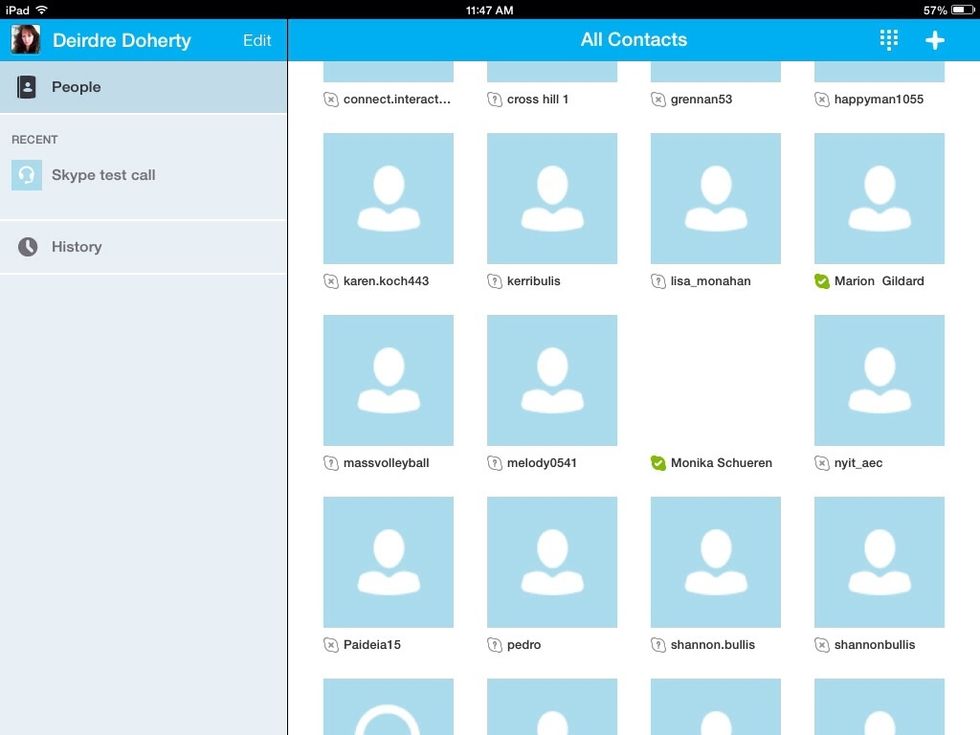Tap the status icon beside grennan53
The height and width of the screenshot is (735, 980).
658,99
